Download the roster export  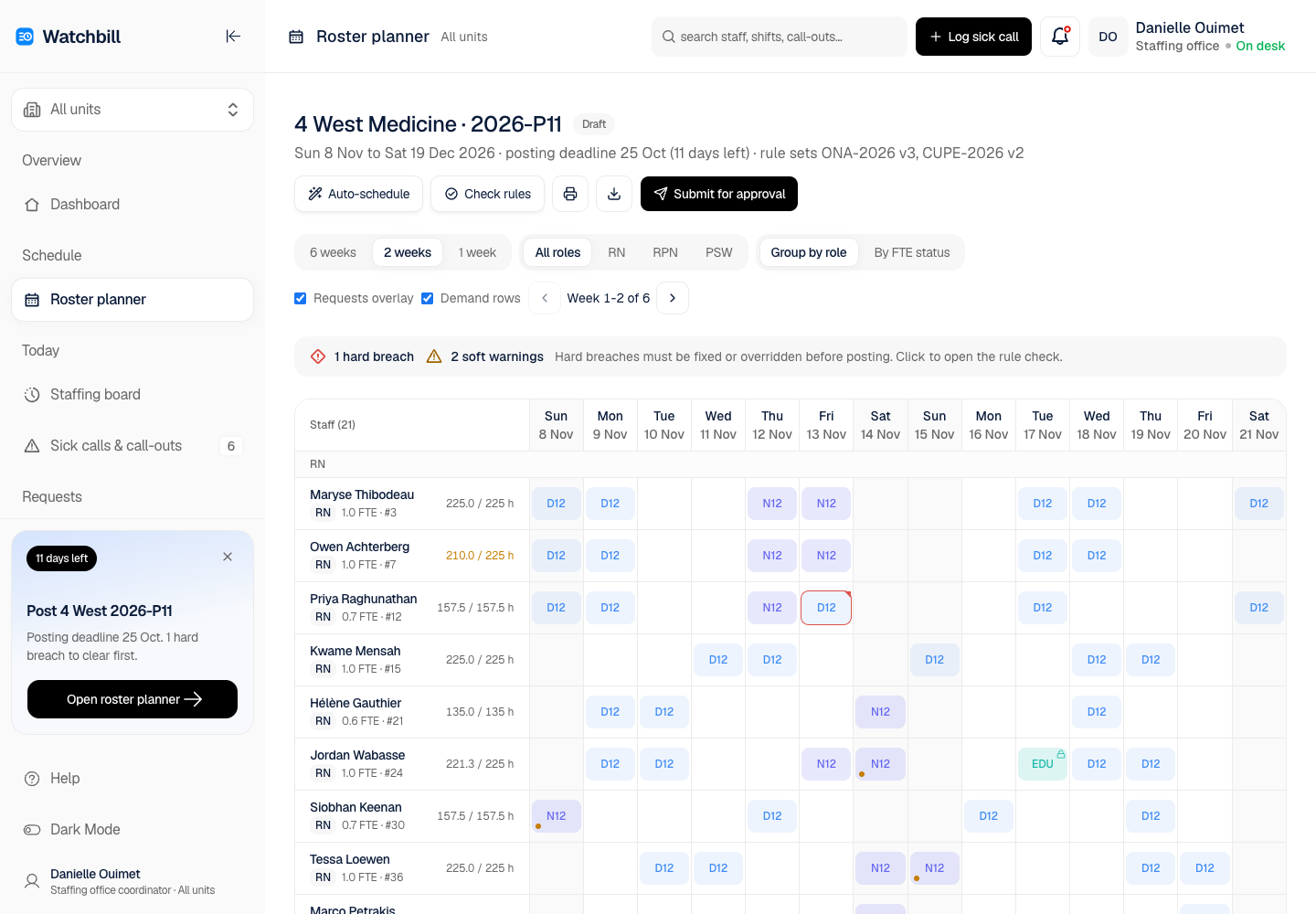point(614,194)
